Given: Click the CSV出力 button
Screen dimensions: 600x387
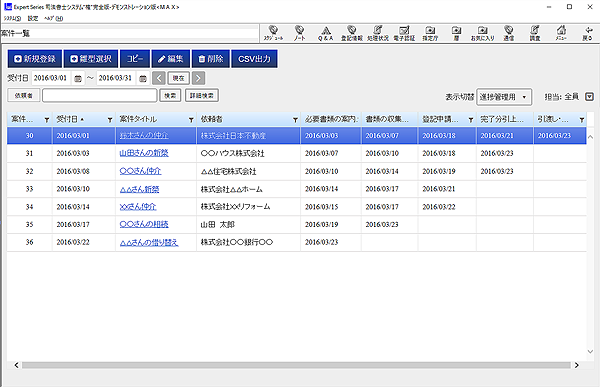Looking at the screenshot, I should point(254,59).
